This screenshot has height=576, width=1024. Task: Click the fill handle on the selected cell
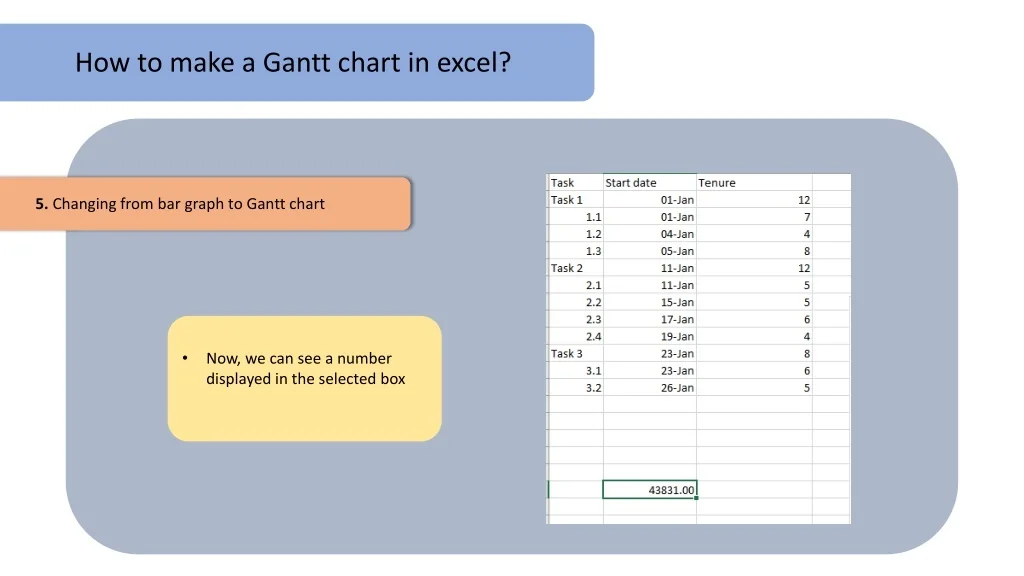697,498
